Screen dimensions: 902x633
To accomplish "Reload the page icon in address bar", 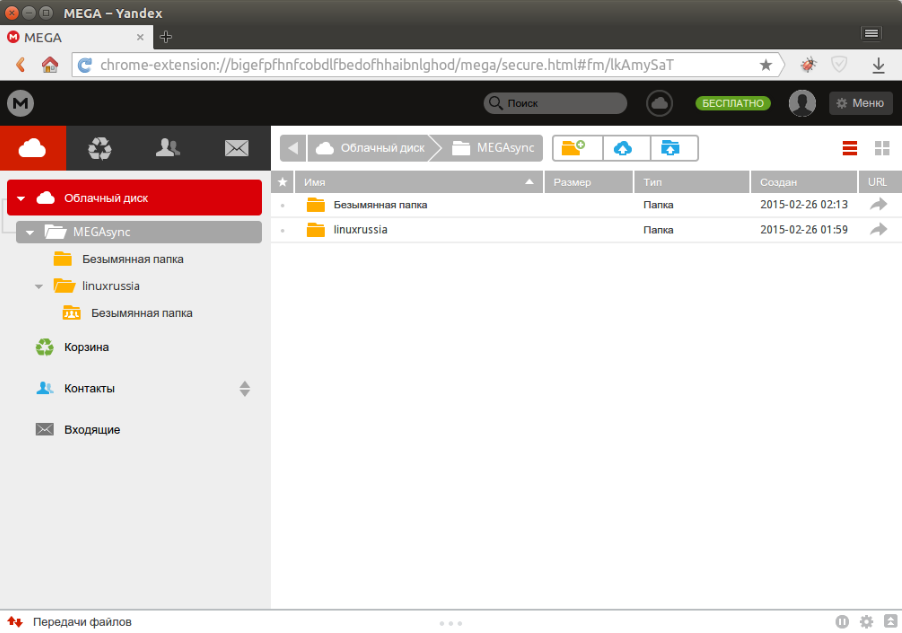I will tap(85, 65).
